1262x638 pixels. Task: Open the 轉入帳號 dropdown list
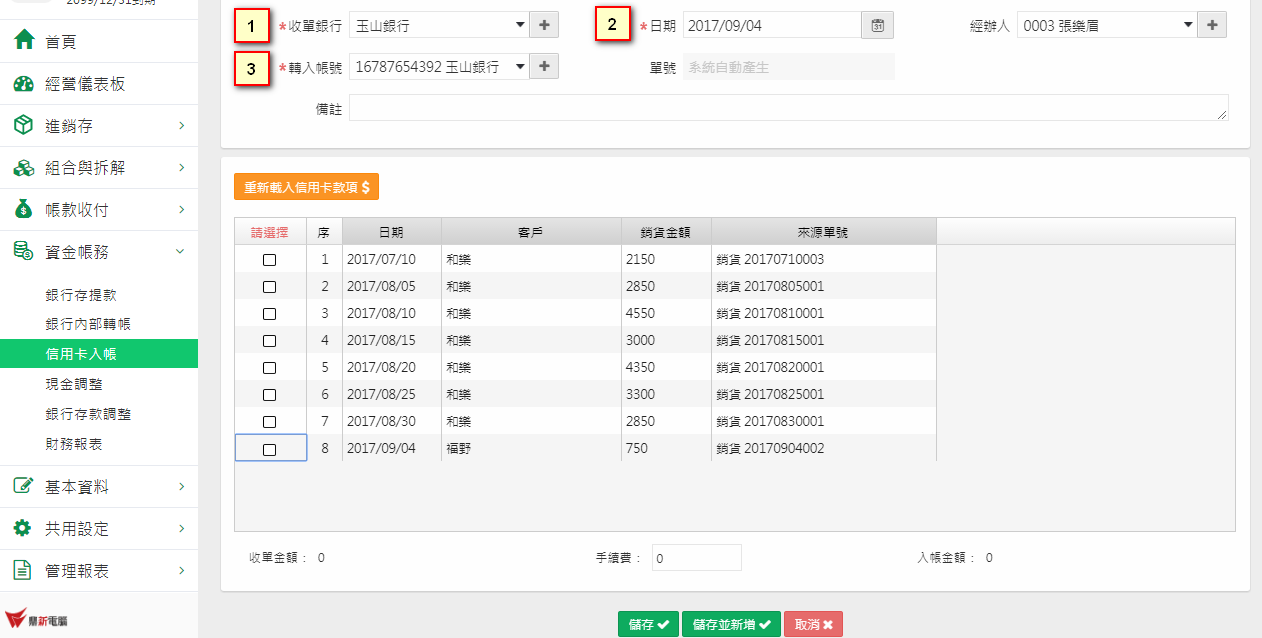(439, 67)
